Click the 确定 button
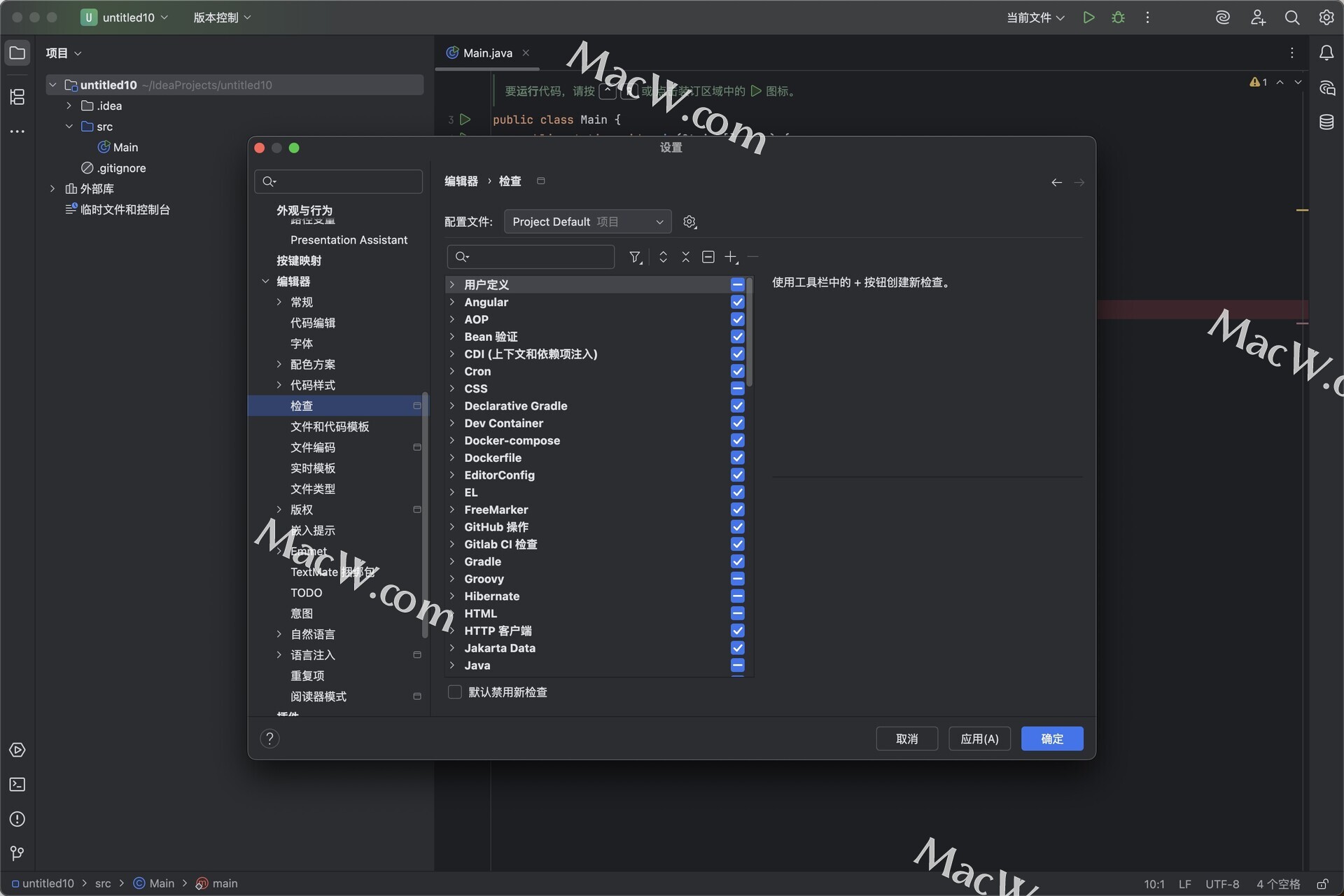This screenshot has height=896, width=1344. pyautogui.click(x=1052, y=739)
